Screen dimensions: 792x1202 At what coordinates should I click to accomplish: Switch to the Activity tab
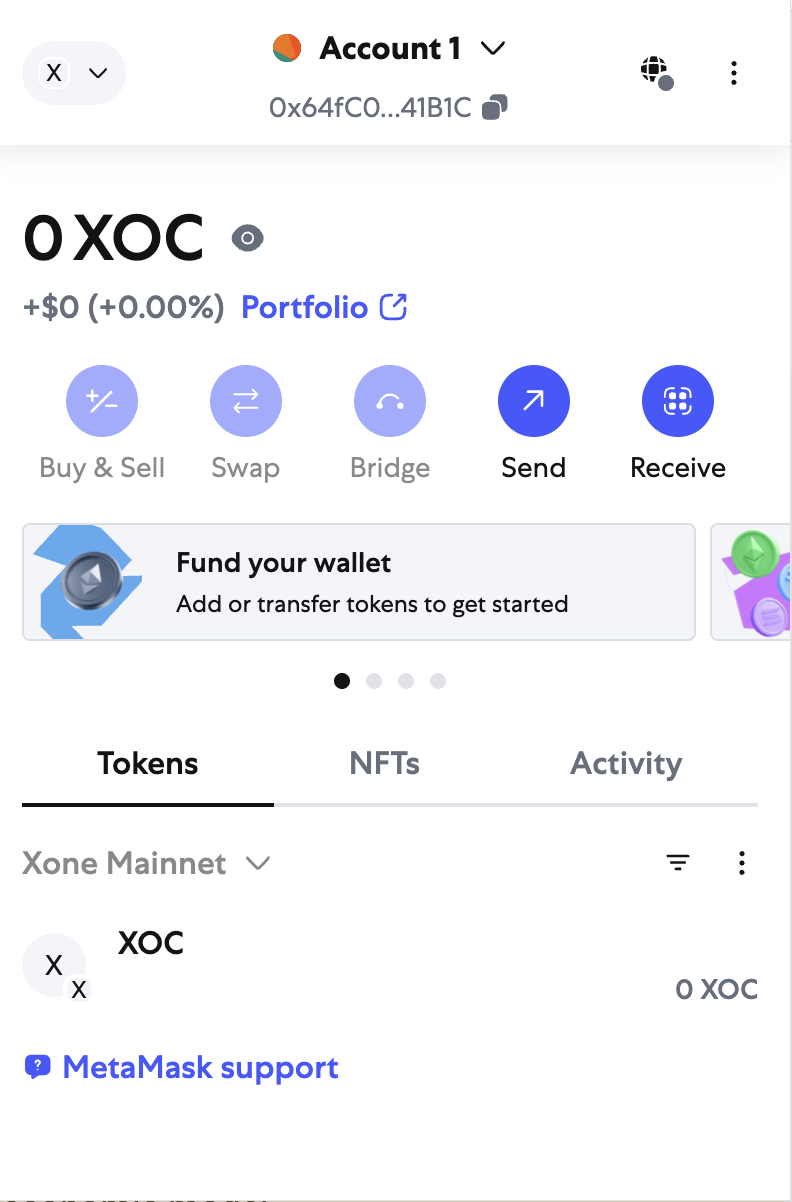tap(626, 764)
